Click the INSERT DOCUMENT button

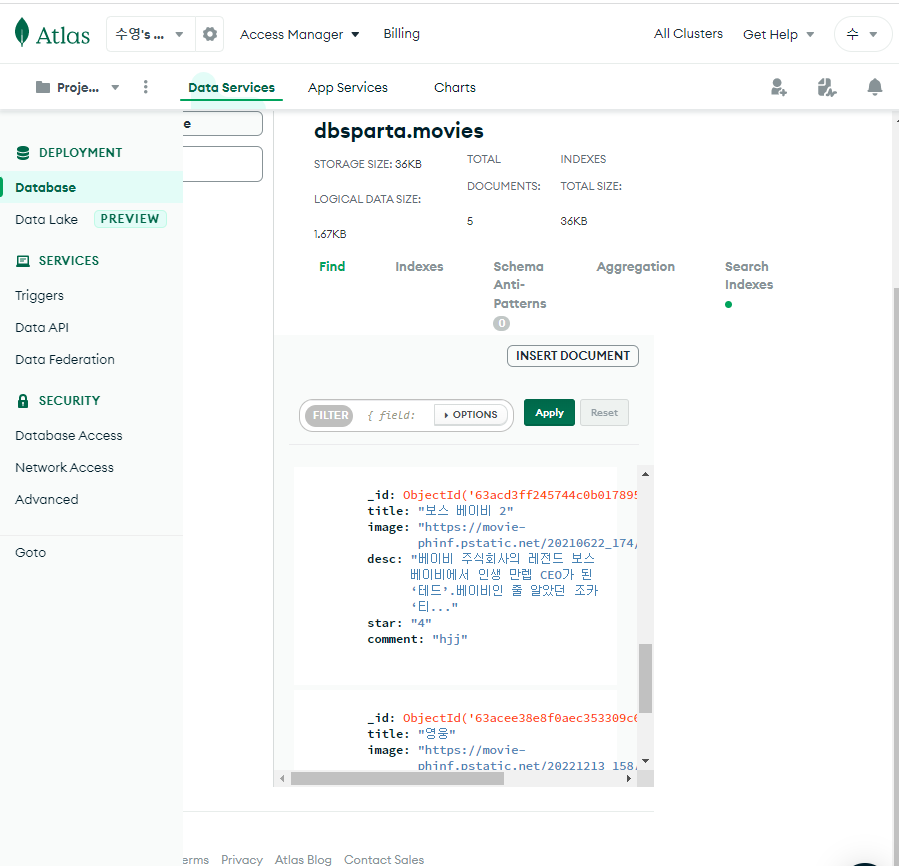pos(573,356)
